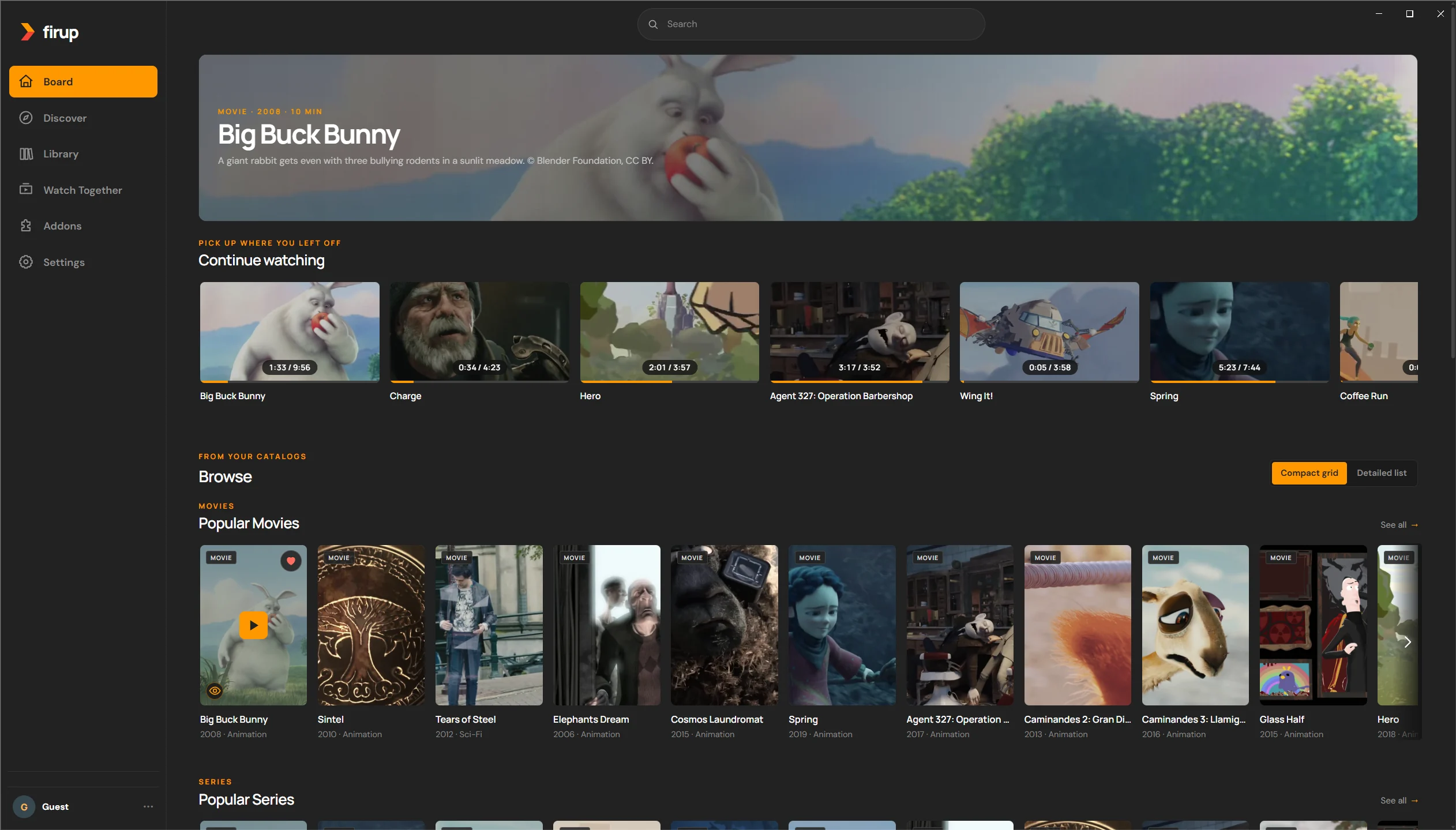Click the Guest avatar circle
The height and width of the screenshot is (830, 1456).
point(24,806)
